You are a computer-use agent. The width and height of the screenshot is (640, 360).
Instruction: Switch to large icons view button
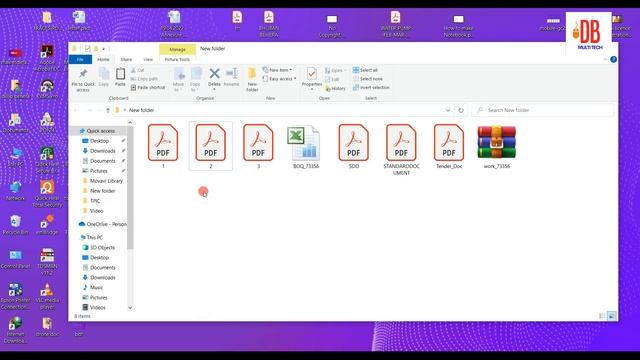[612, 316]
